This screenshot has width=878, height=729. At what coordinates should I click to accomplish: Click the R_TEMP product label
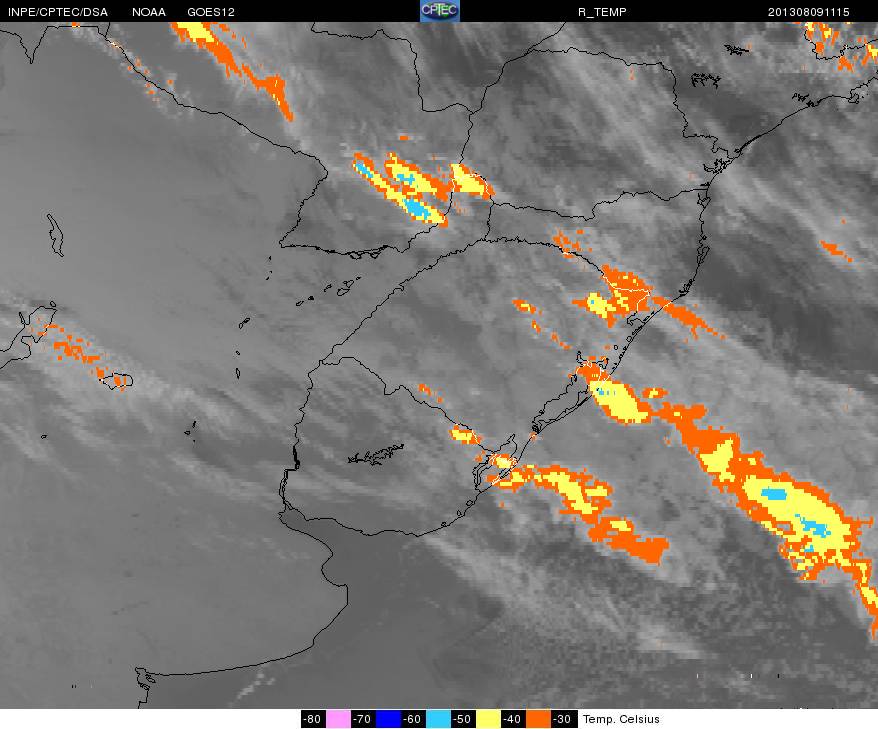point(602,12)
